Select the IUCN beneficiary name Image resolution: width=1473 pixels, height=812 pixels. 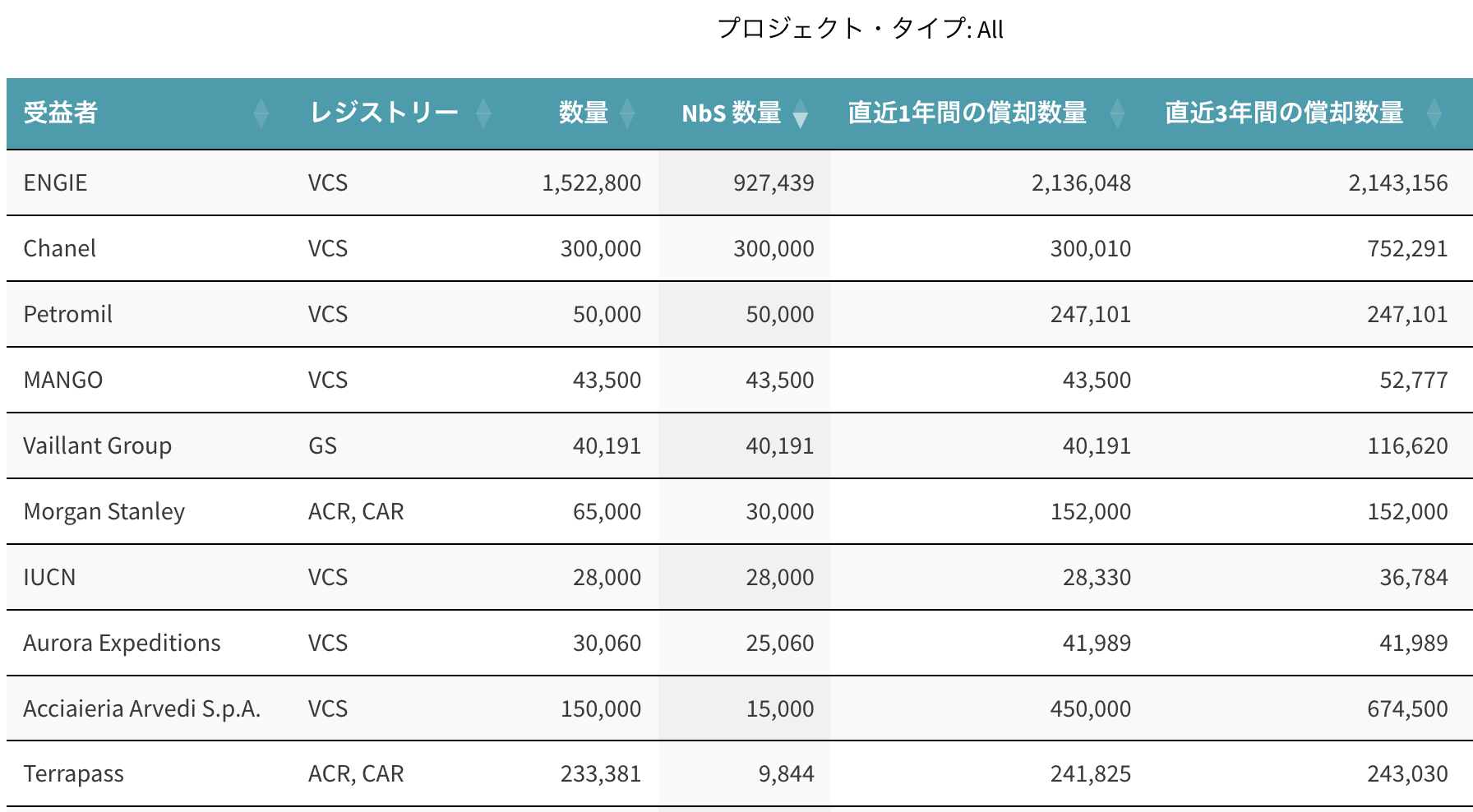coord(49,577)
